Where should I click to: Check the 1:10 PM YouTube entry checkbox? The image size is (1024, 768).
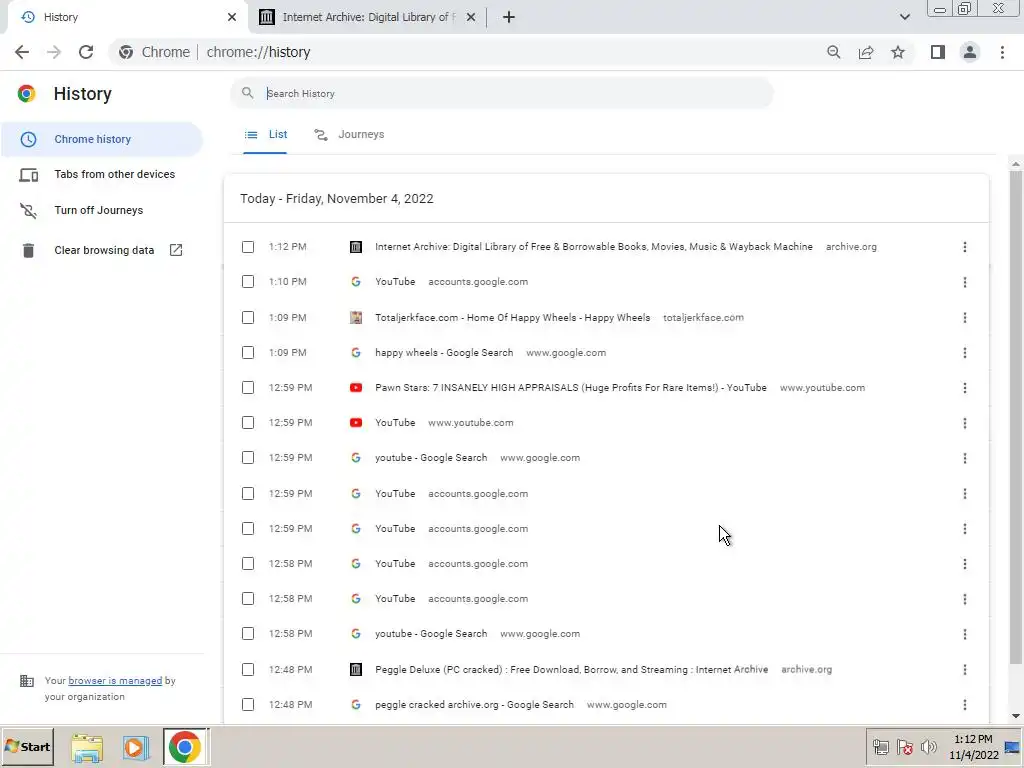coord(248,281)
